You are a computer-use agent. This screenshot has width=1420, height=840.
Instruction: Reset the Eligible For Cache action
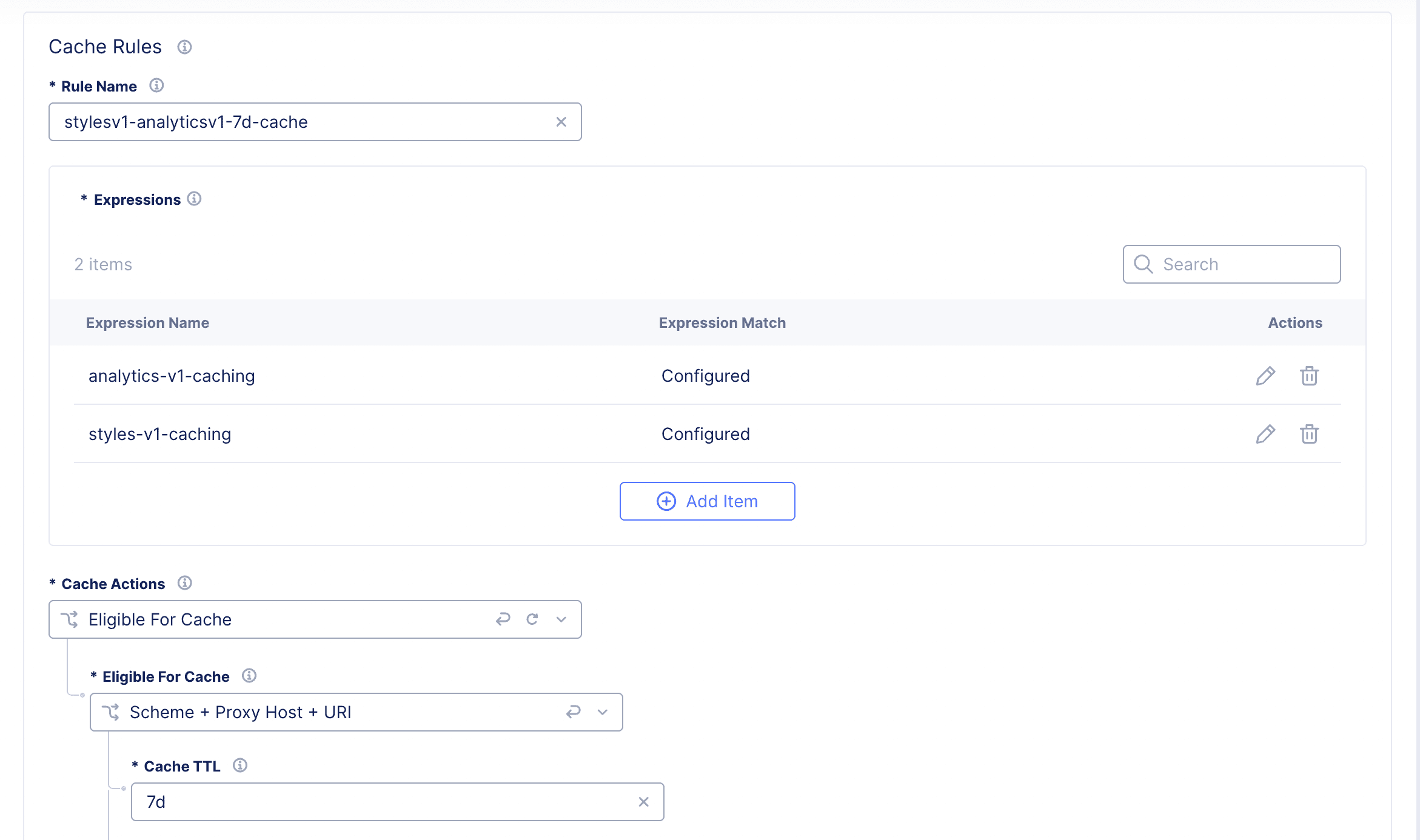(532, 619)
